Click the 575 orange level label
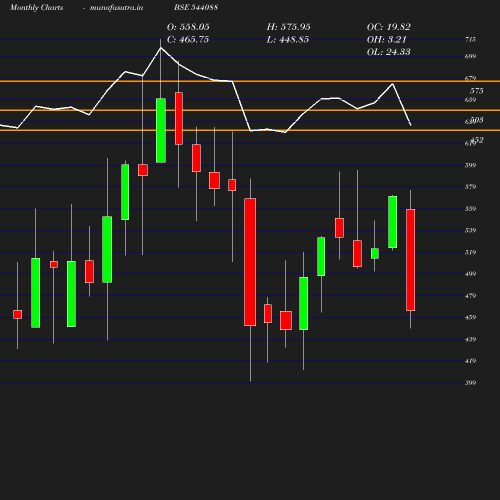This screenshot has width=500, height=500. pyautogui.click(x=477, y=91)
